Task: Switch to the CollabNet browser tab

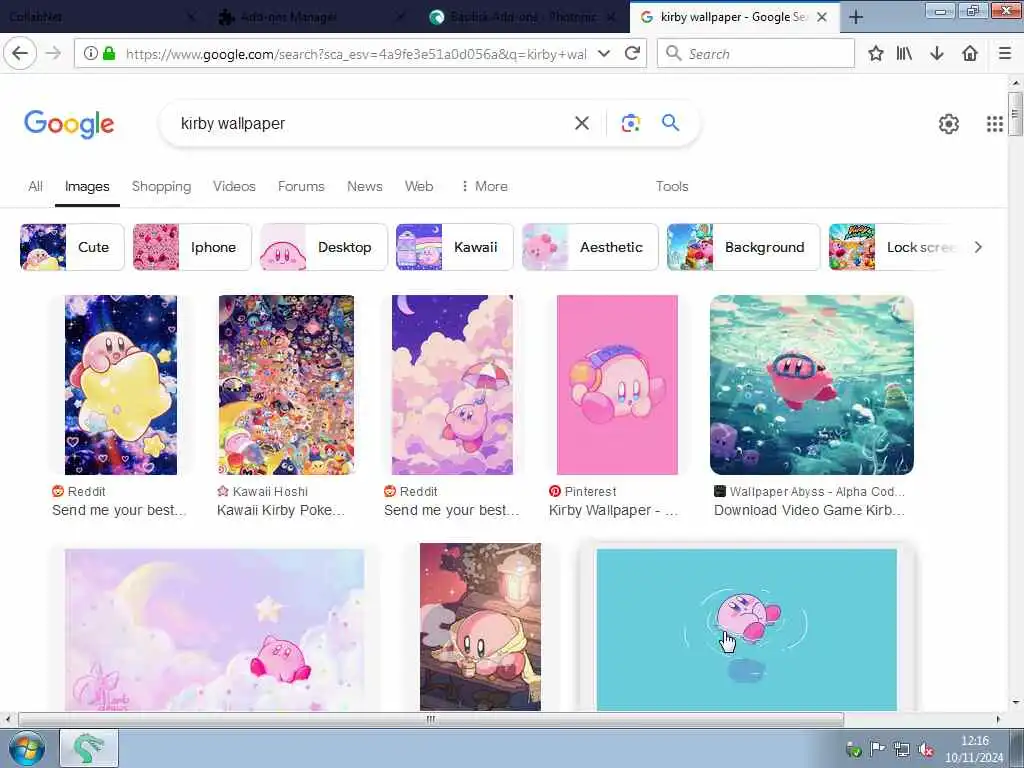Action: click(101, 17)
